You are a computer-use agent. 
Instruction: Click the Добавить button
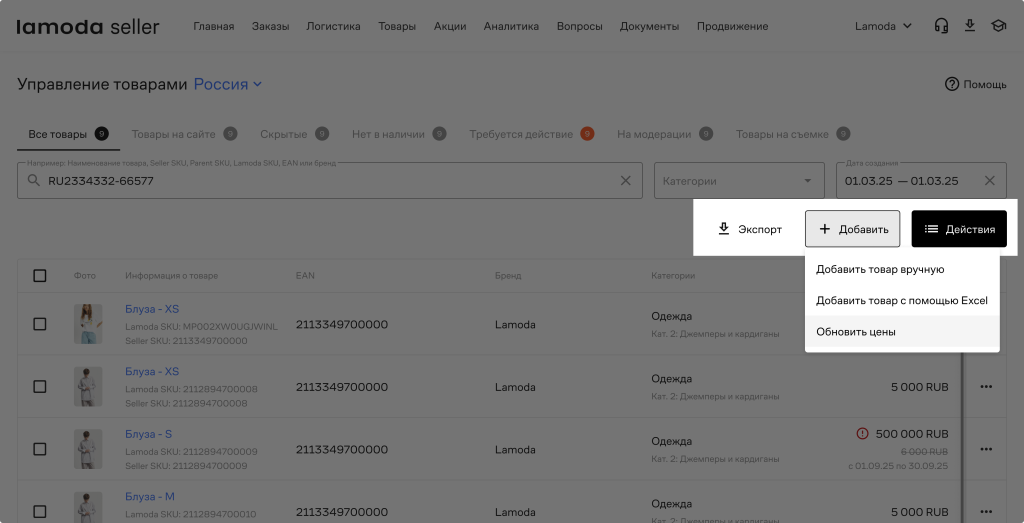[852, 229]
